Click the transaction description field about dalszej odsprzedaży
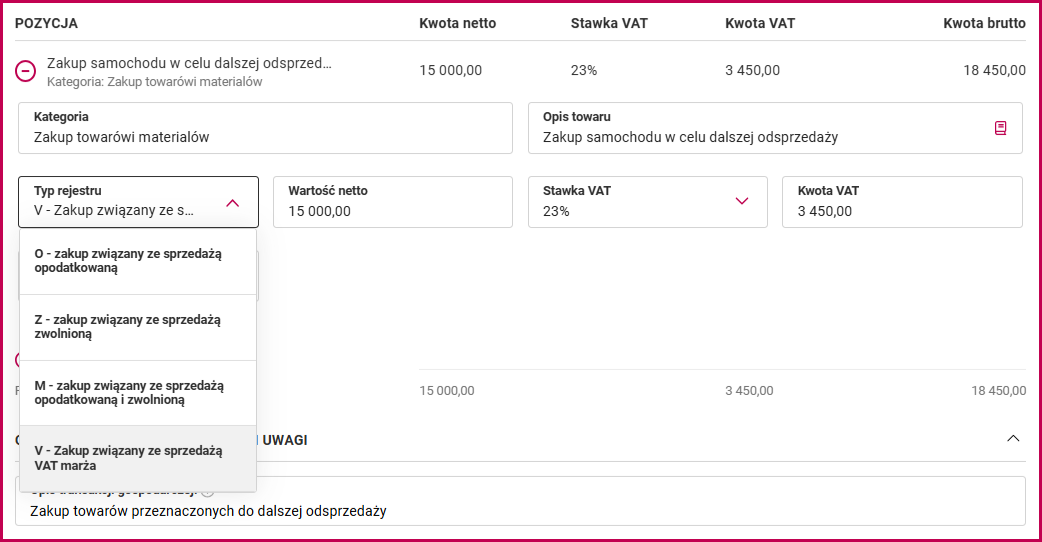This screenshot has height=542, width=1042. pos(520,502)
